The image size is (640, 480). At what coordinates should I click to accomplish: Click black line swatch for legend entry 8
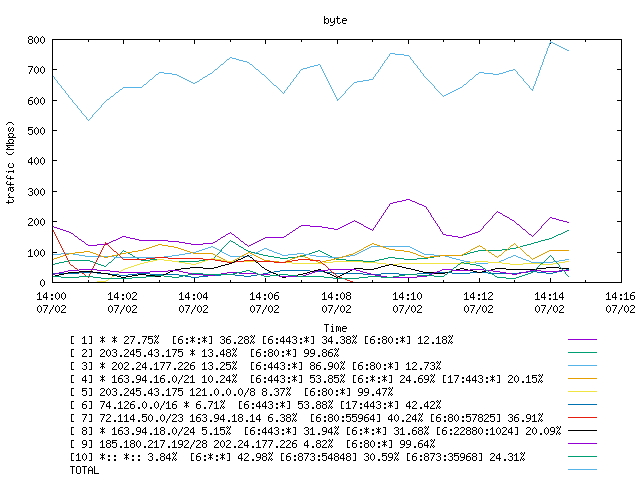(582, 431)
